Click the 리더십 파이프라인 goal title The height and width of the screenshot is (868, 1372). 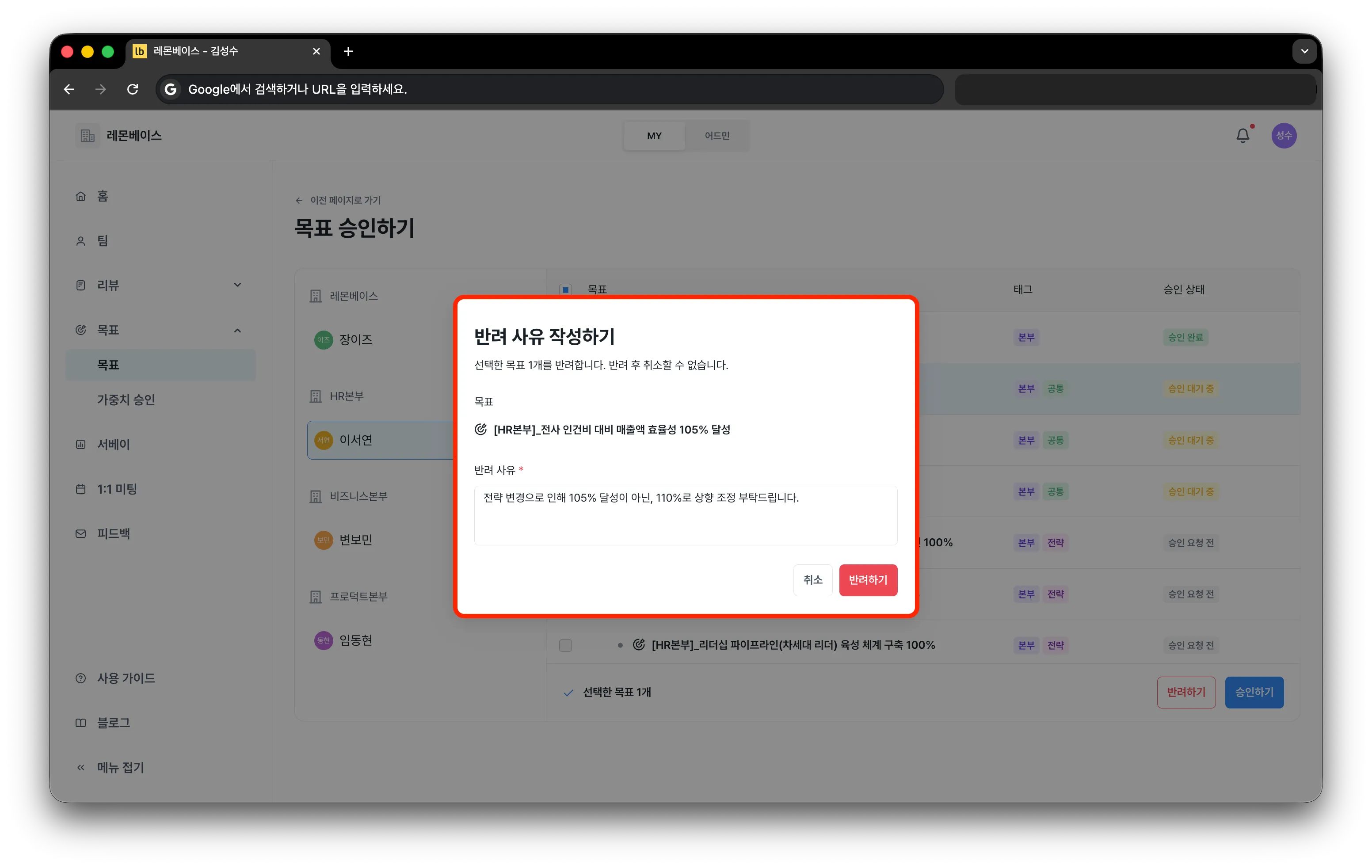[793, 645]
